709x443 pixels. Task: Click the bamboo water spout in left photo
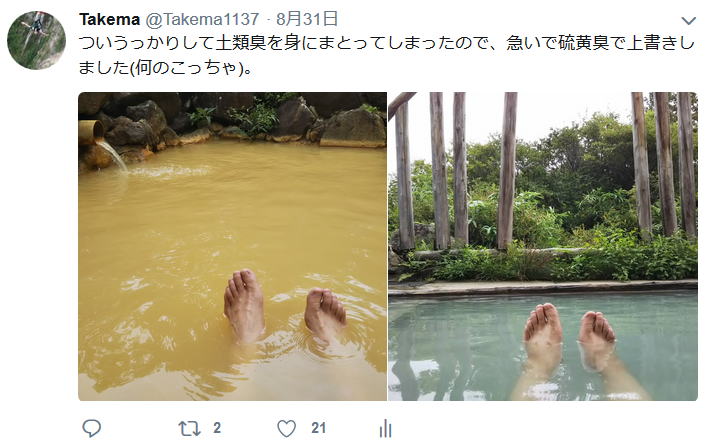tap(91, 132)
